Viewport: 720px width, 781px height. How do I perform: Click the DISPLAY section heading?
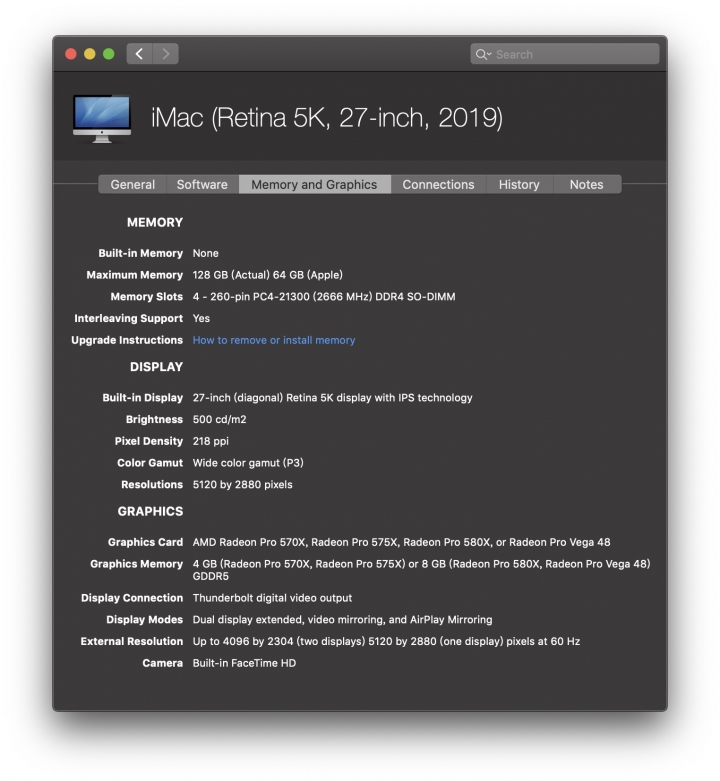[x=156, y=367]
